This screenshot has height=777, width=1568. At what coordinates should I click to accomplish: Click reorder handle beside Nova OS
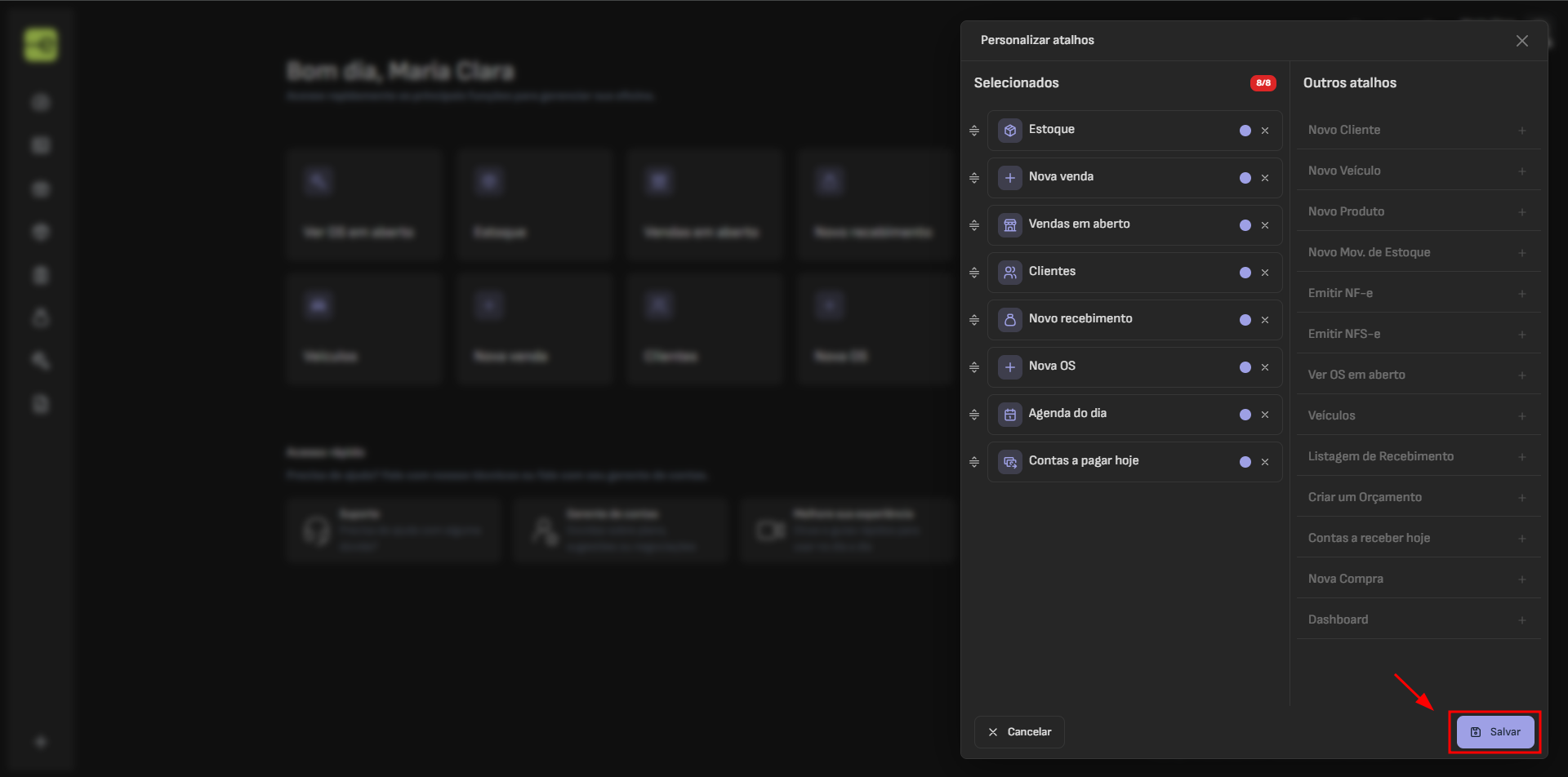[974, 367]
